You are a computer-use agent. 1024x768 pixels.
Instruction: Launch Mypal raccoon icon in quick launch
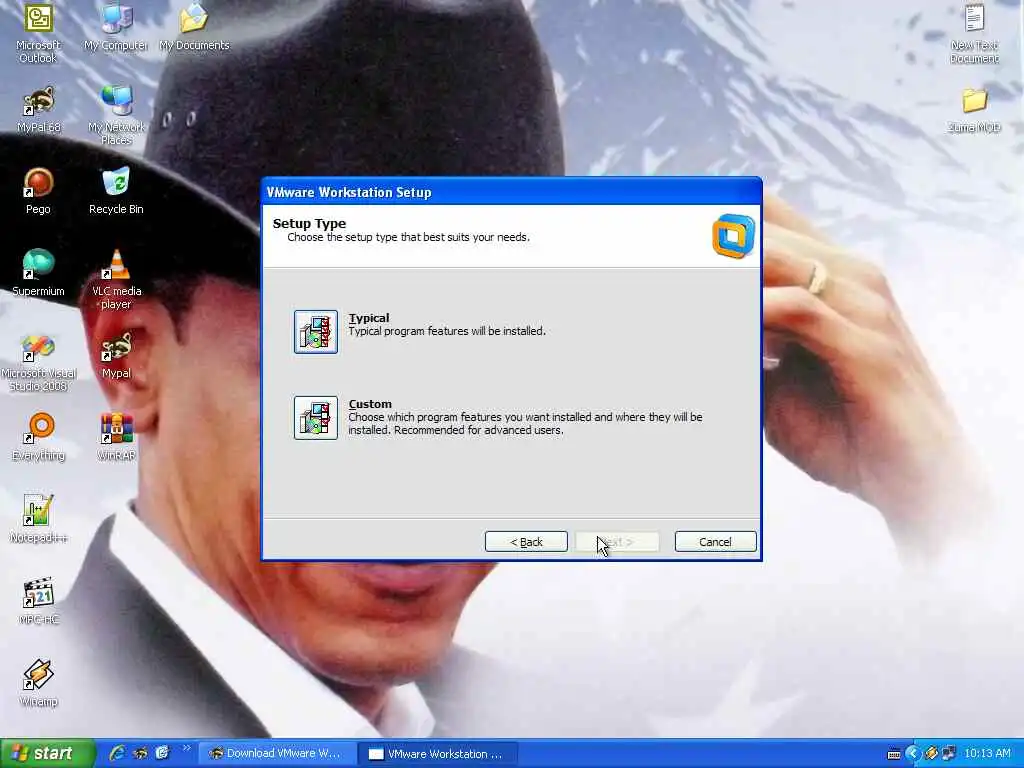coord(140,753)
